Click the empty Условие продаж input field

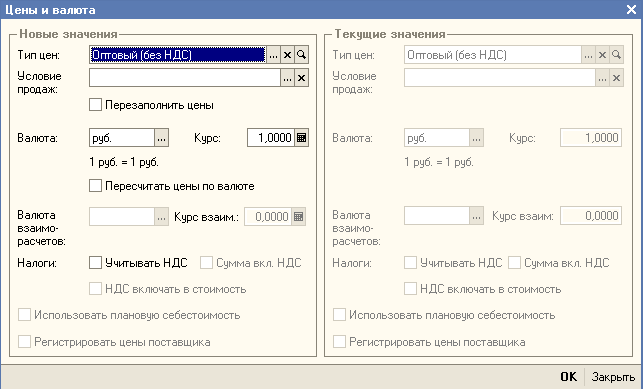[185, 78]
